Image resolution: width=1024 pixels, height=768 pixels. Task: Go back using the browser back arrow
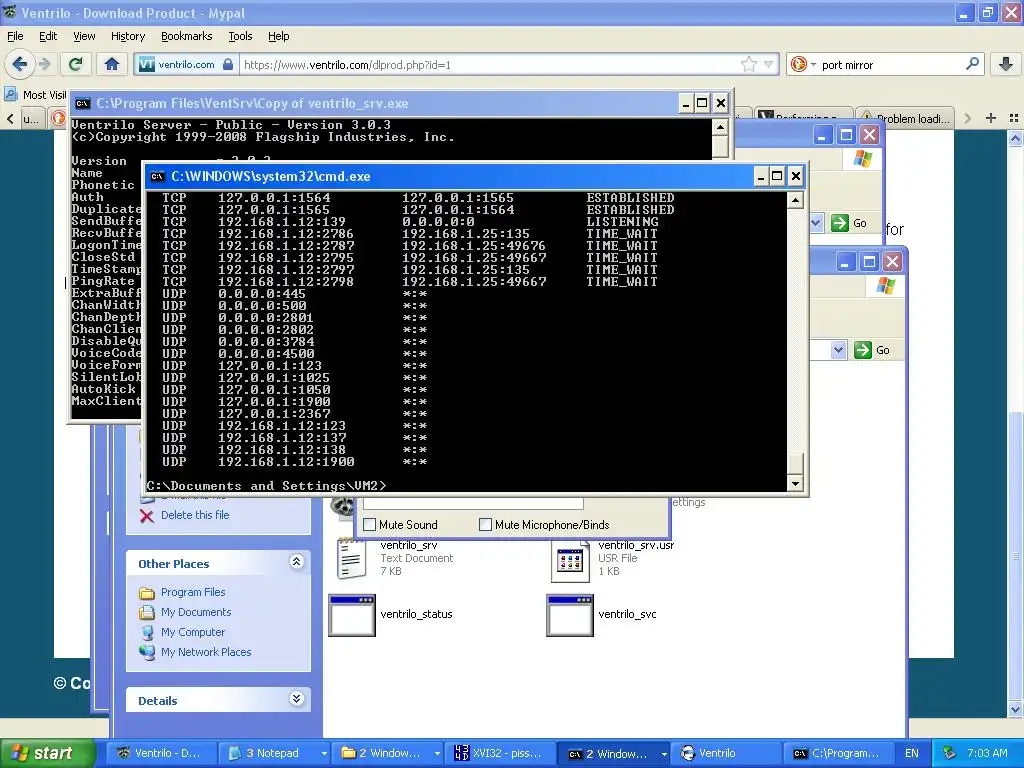click(19, 64)
